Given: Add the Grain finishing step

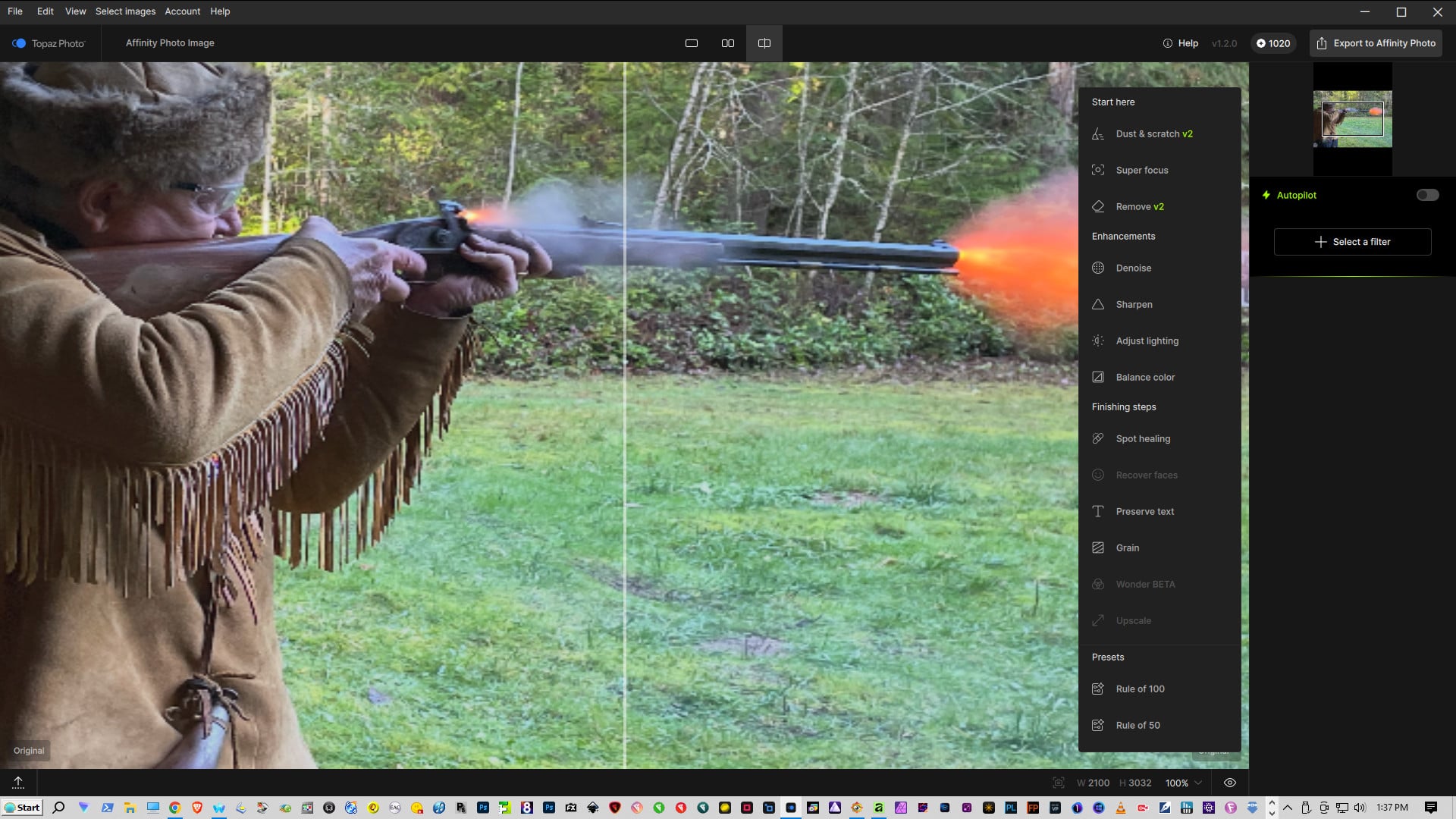Looking at the screenshot, I should pyautogui.click(x=1127, y=548).
